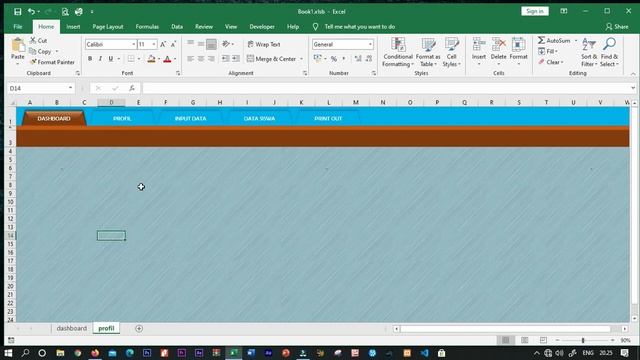Click the zoom slider handle
Image resolution: width=640 pixels, height=360 pixels.
(x=583, y=340)
